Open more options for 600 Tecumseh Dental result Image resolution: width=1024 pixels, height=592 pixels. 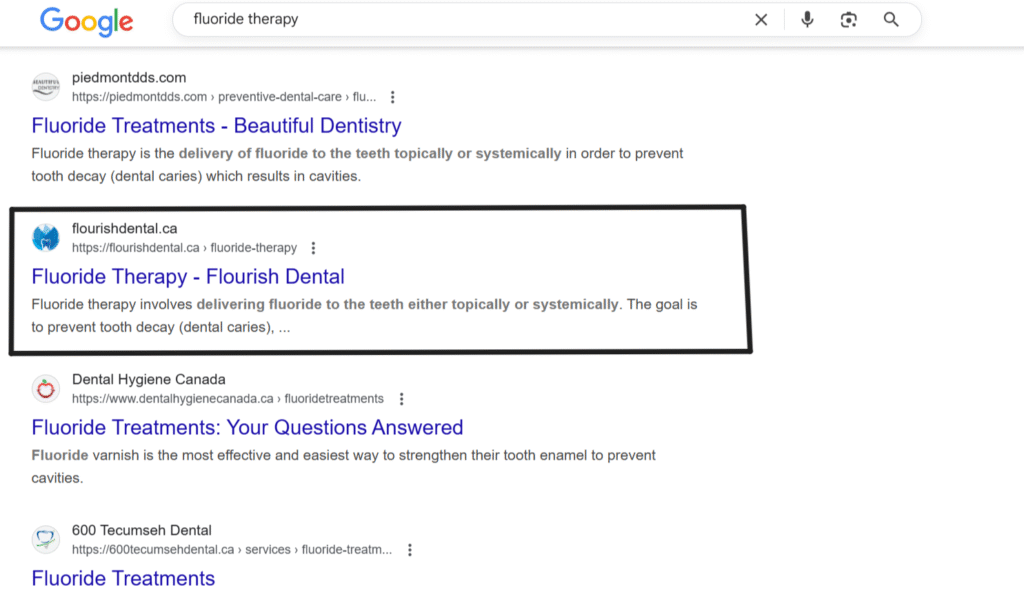click(x=409, y=550)
